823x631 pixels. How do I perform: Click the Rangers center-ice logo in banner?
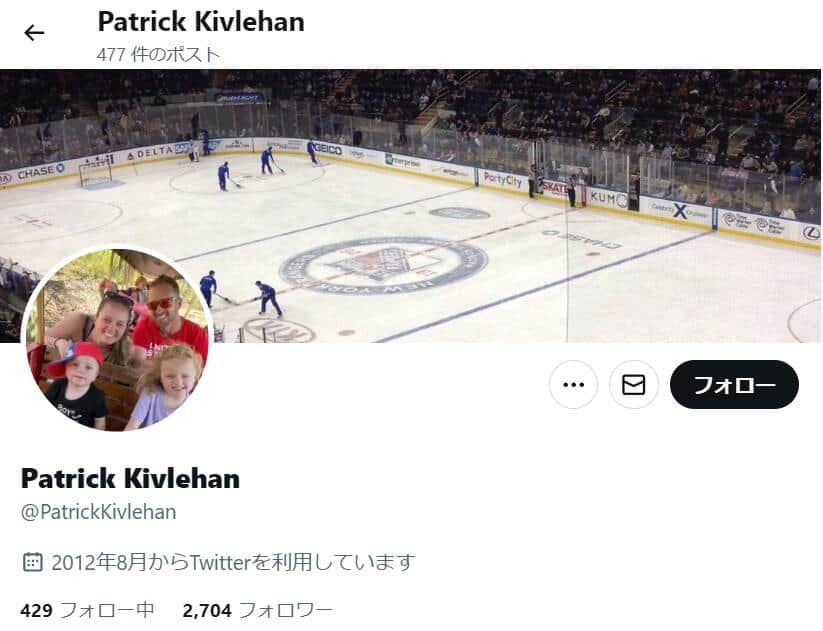pos(384,266)
